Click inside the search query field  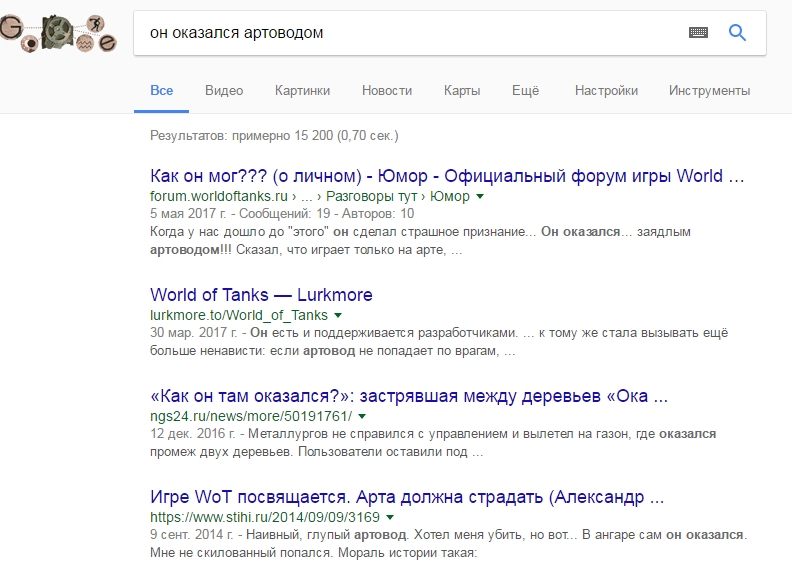click(x=400, y=33)
